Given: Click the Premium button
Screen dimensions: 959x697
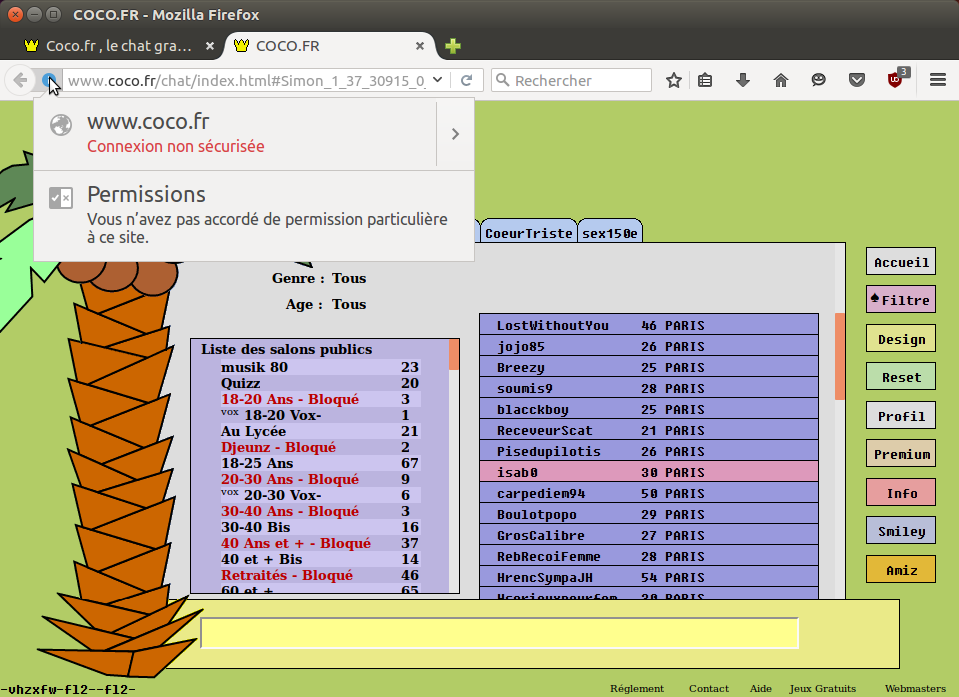Looking at the screenshot, I should pos(901,454).
